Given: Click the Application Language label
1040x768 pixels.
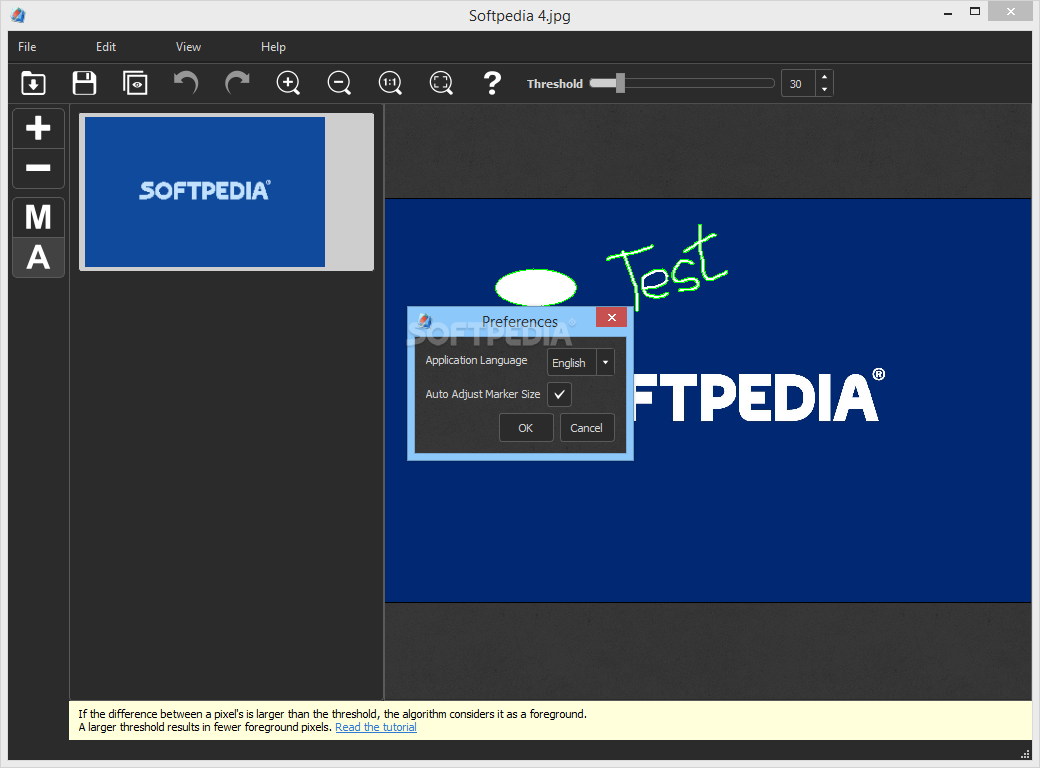Looking at the screenshot, I should tap(476, 360).
